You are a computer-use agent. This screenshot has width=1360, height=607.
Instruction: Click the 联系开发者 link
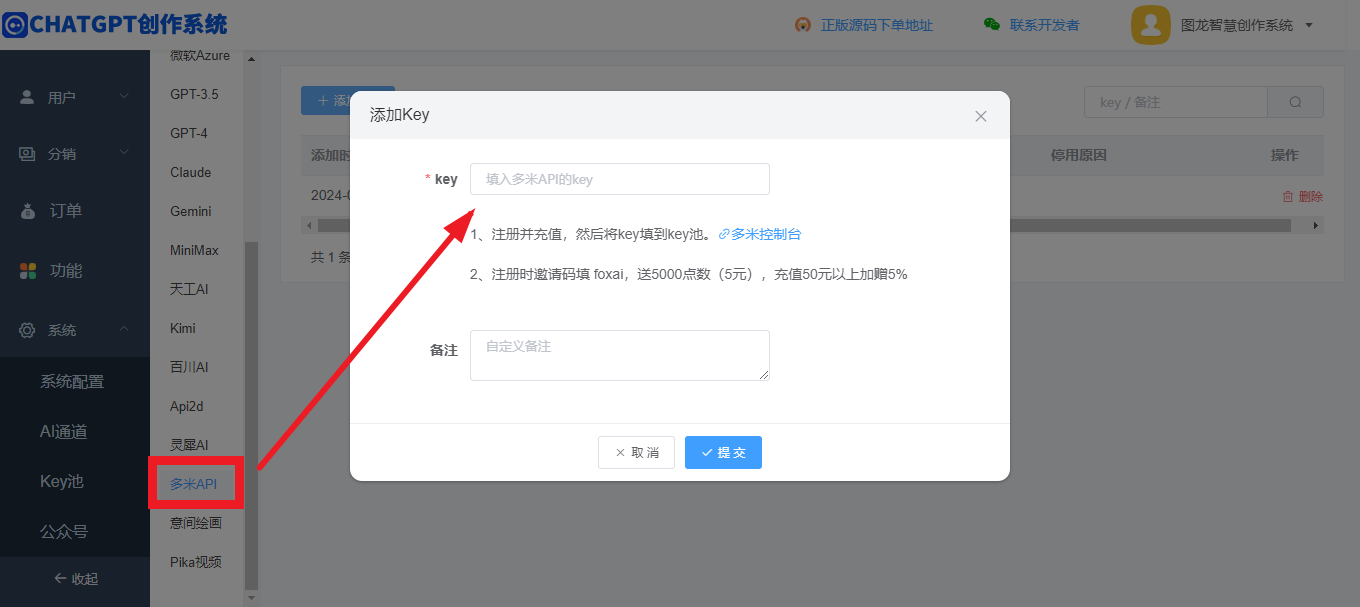[1045, 25]
